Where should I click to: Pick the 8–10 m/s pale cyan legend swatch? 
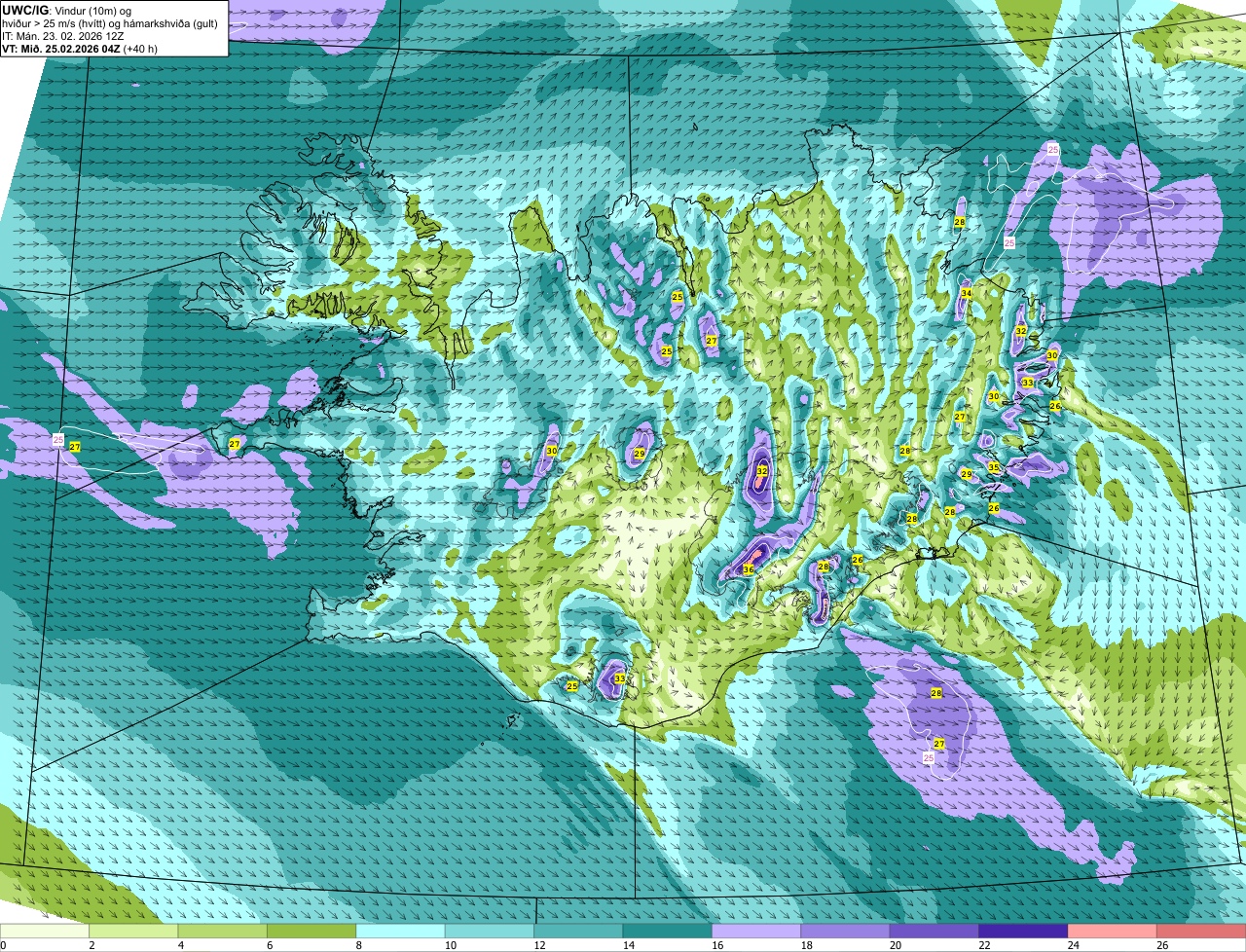(x=401, y=931)
